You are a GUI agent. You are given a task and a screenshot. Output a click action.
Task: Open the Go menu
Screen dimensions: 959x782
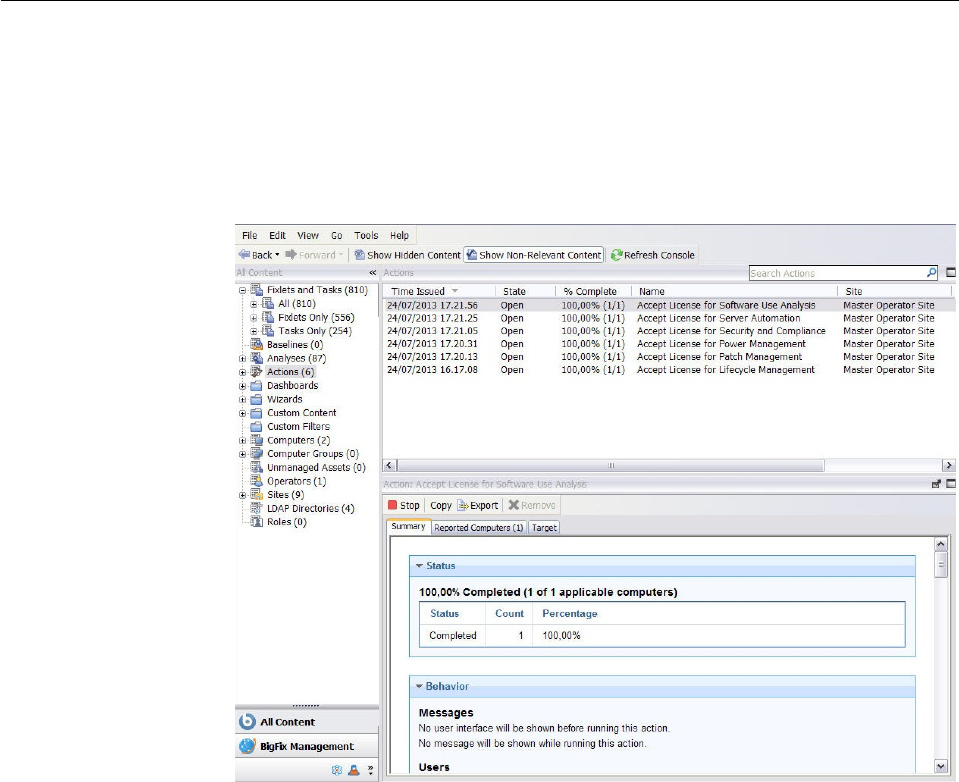(x=336, y=235)
